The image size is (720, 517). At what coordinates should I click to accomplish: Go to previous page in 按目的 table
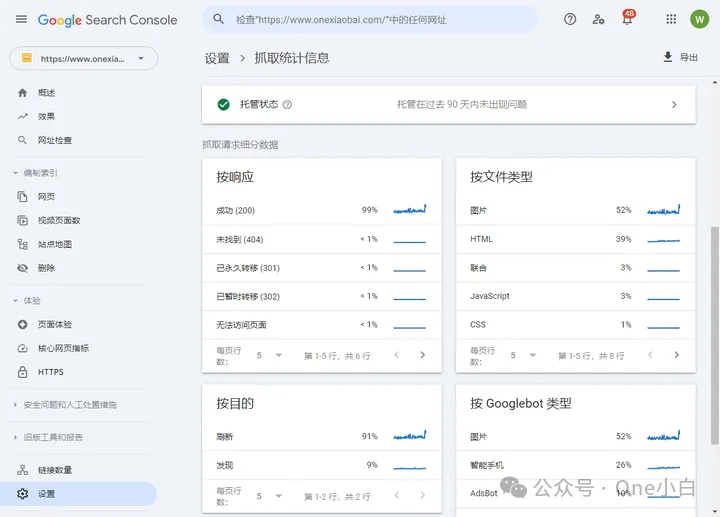pyautogui.click(x=397, y=495)
